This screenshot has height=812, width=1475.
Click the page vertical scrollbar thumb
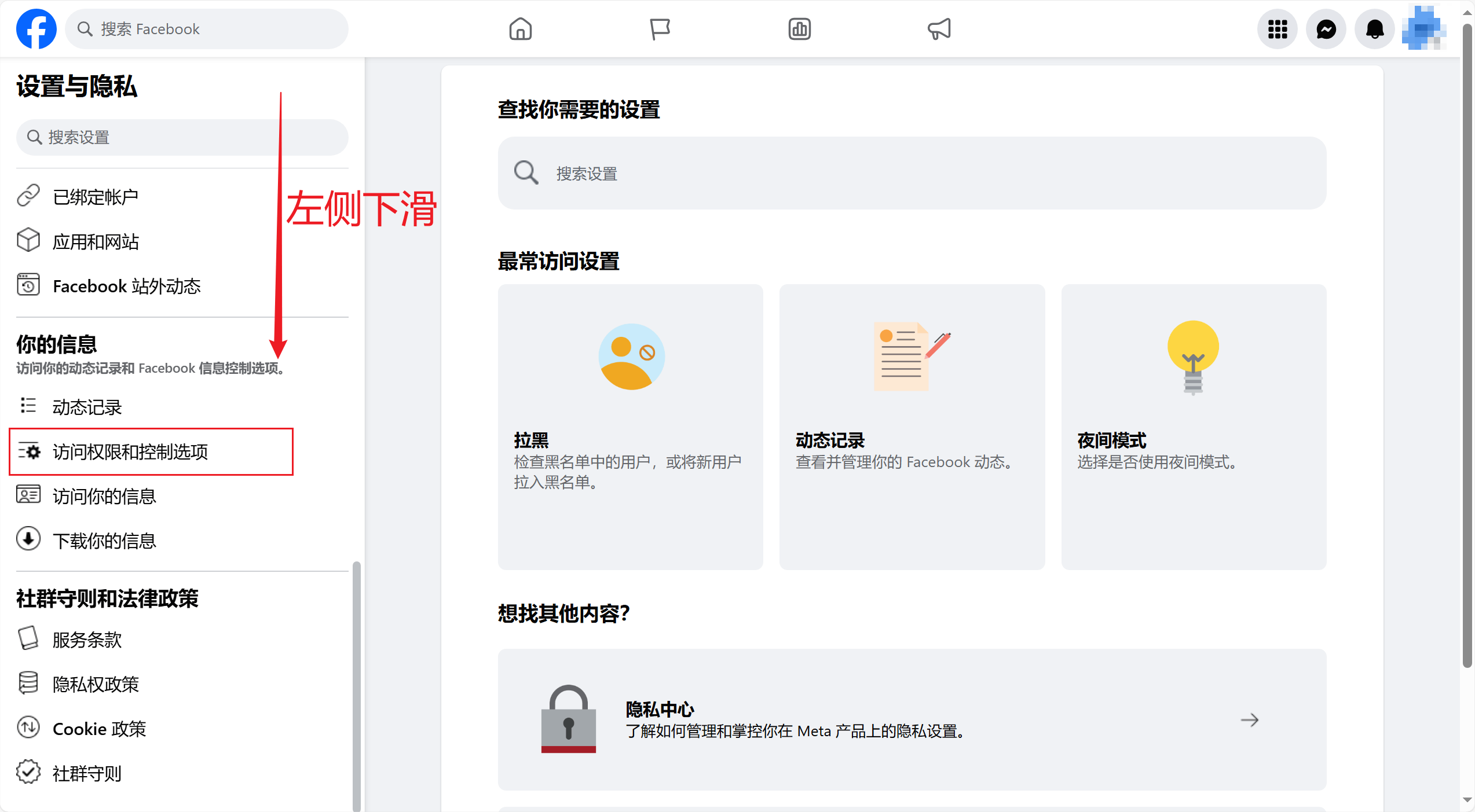point(1466,345)
